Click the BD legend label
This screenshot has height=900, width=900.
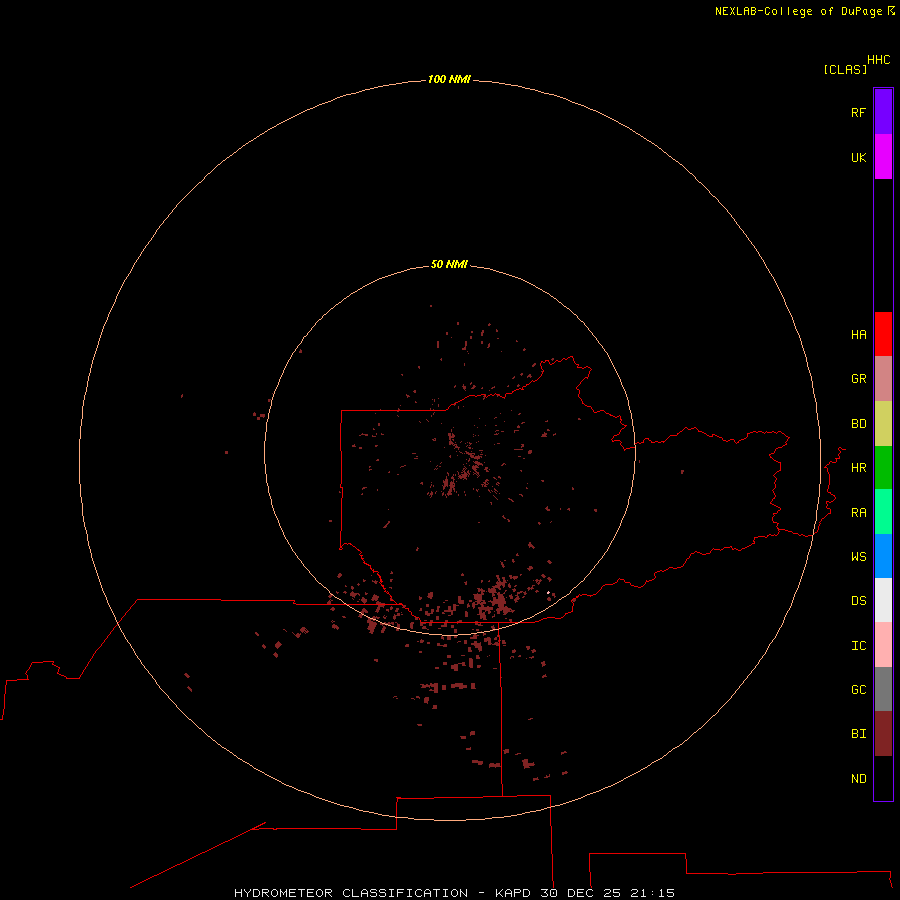(x=858, y=424)
